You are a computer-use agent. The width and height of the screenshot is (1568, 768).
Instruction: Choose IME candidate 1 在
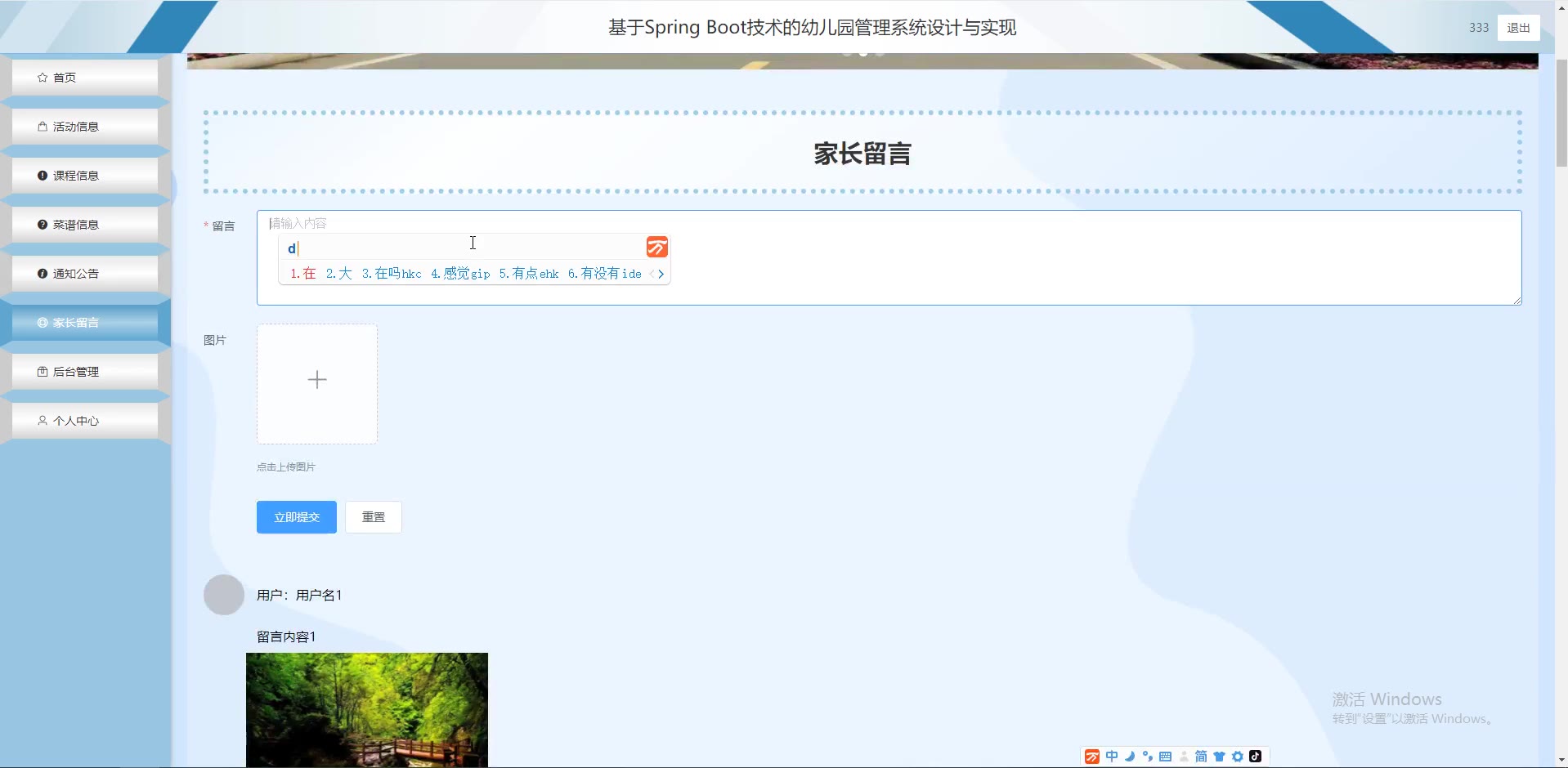tap(303, 274)
